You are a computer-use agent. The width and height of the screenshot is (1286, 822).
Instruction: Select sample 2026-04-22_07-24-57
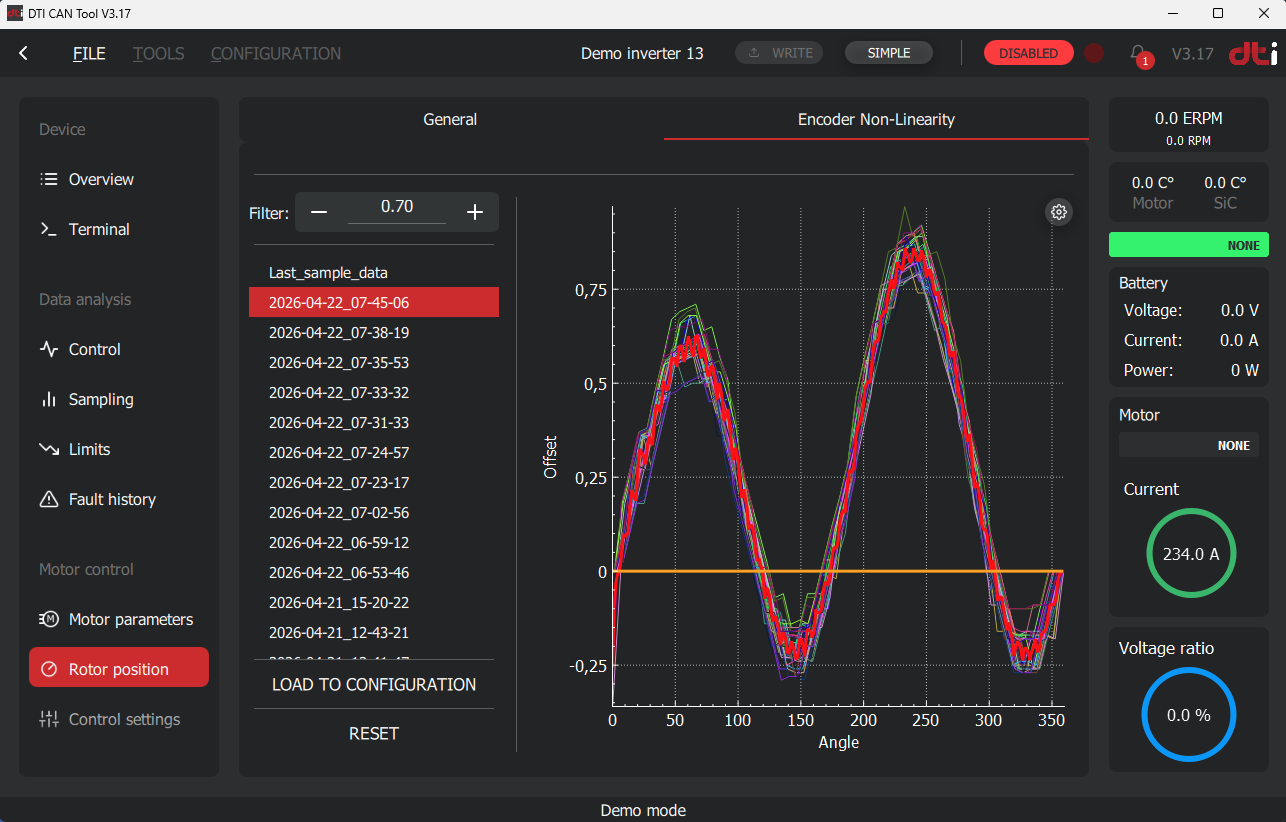coord(374,452)
